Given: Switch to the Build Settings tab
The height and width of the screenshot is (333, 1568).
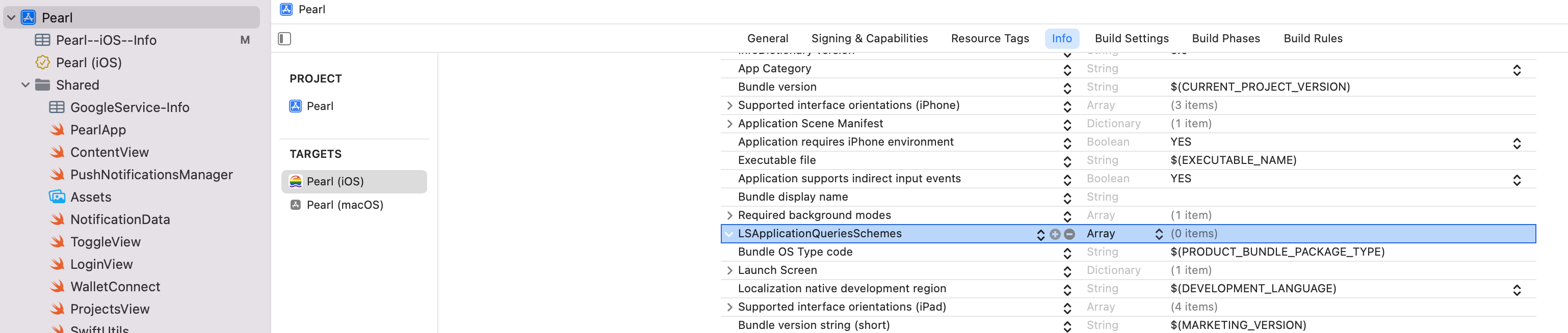Looking at the screenshot, I should click(x=1131, y=38).
